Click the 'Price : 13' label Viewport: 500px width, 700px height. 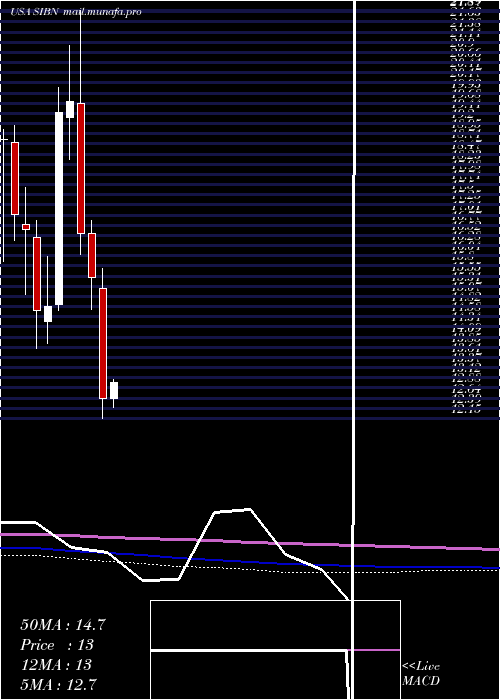pos(57,645)
